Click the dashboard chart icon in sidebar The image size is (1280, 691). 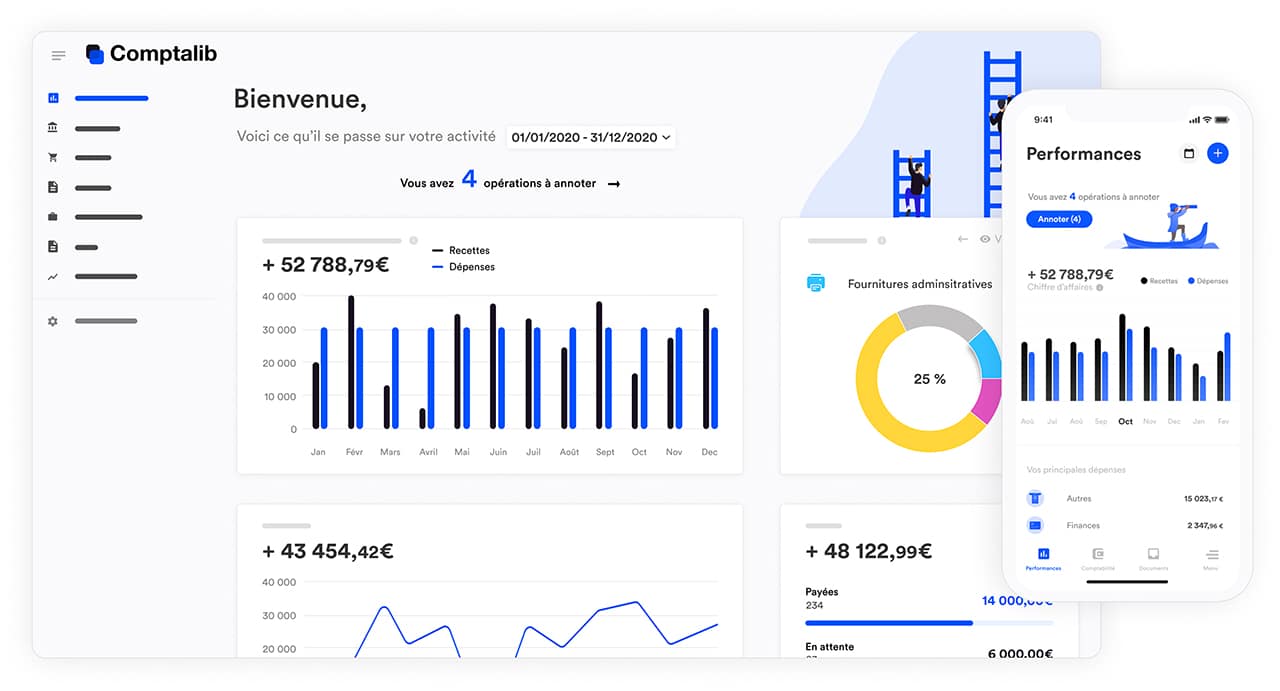tap(53, 98)
